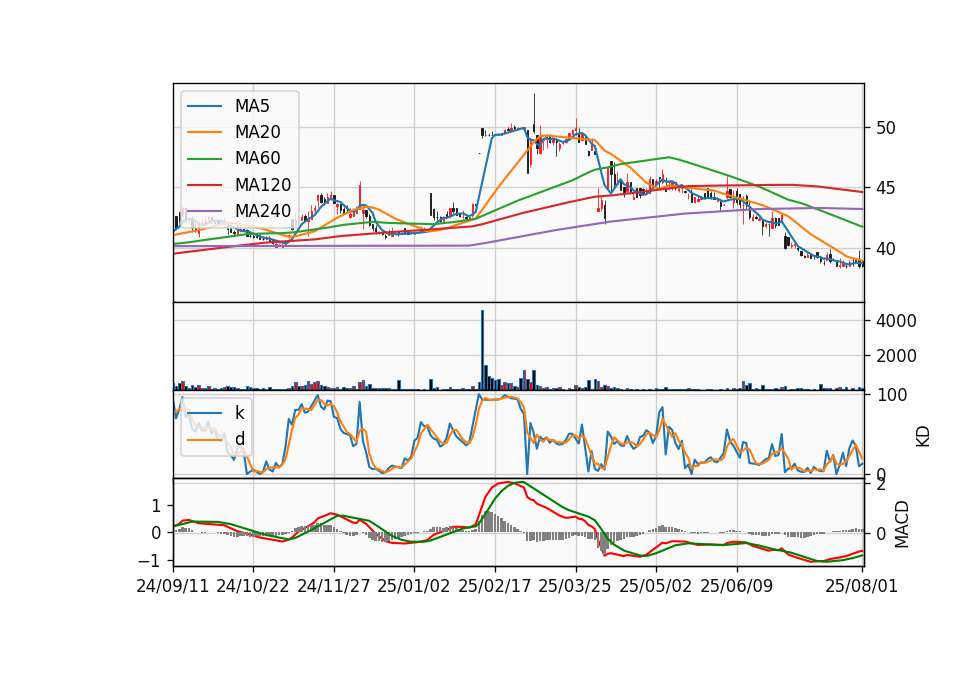
Task: Click the MA60 legend label
Action: tap(258, 158)
